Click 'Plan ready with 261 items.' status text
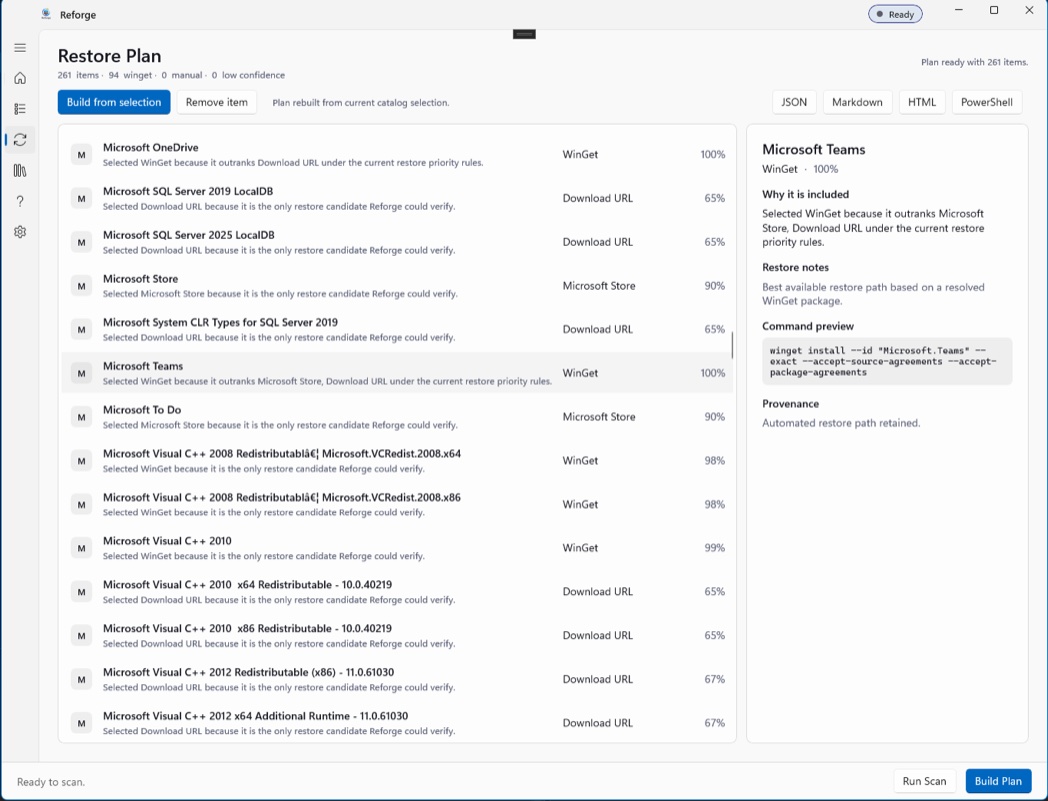1048x801 pixels. click(974, 62)
